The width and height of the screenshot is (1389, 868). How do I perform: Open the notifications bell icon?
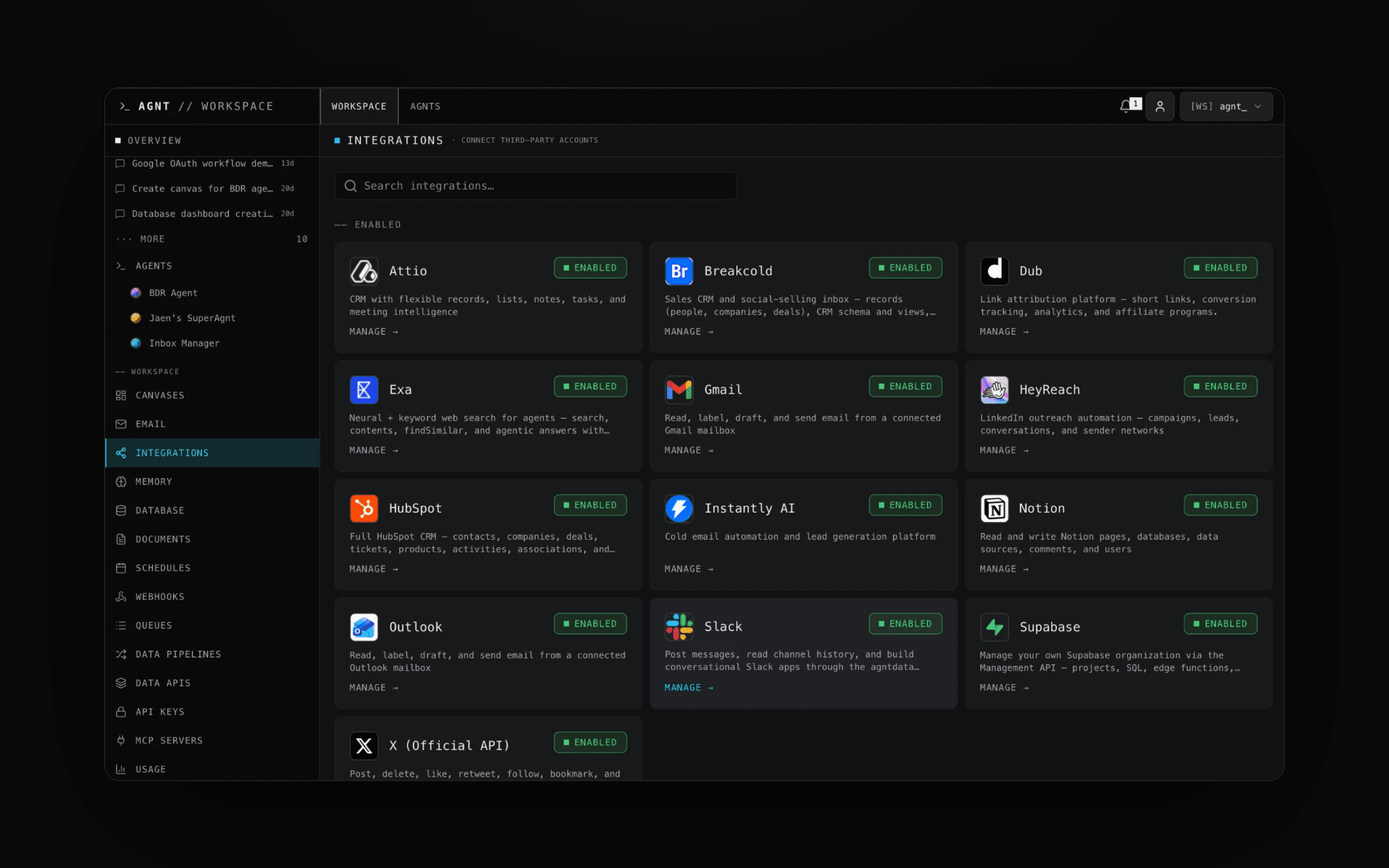[x=1125, y=106]
